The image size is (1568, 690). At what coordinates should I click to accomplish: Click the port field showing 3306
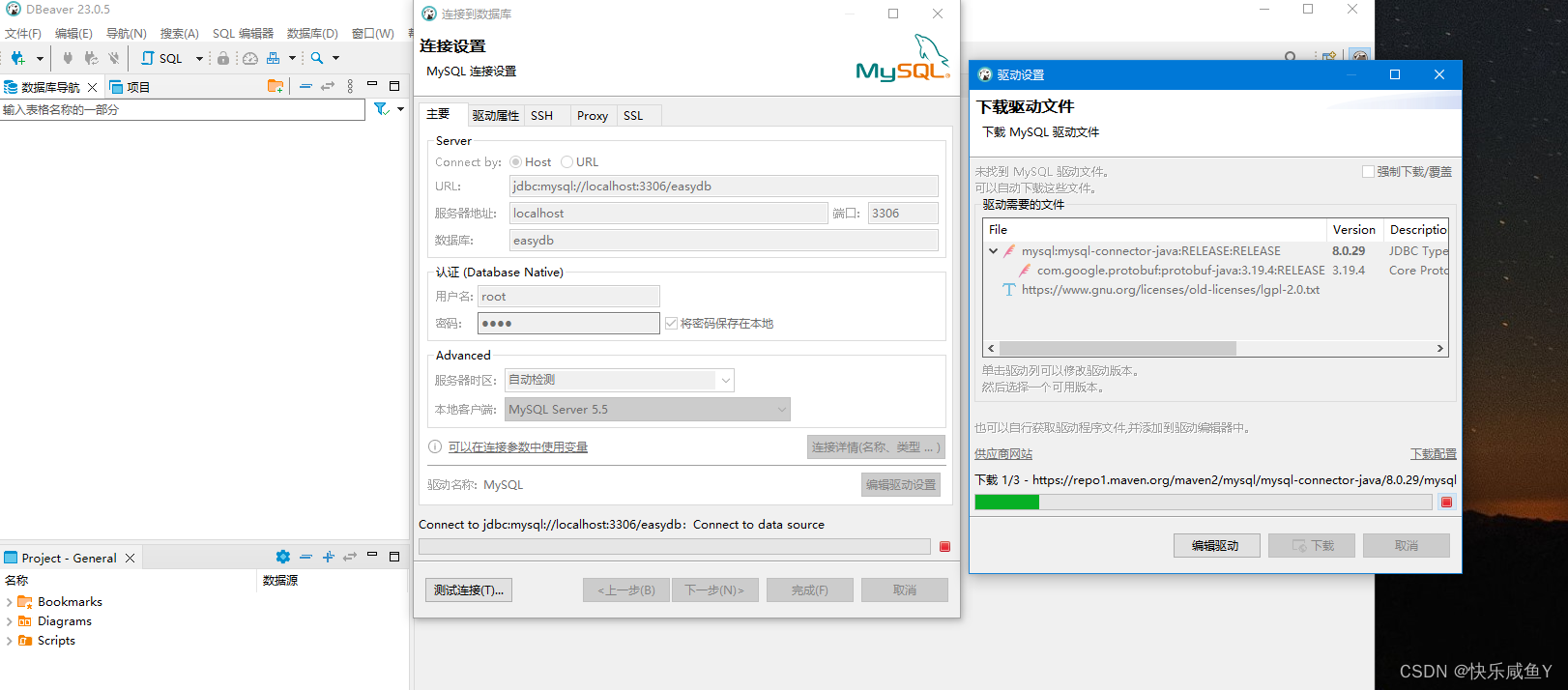pos(903,214)
